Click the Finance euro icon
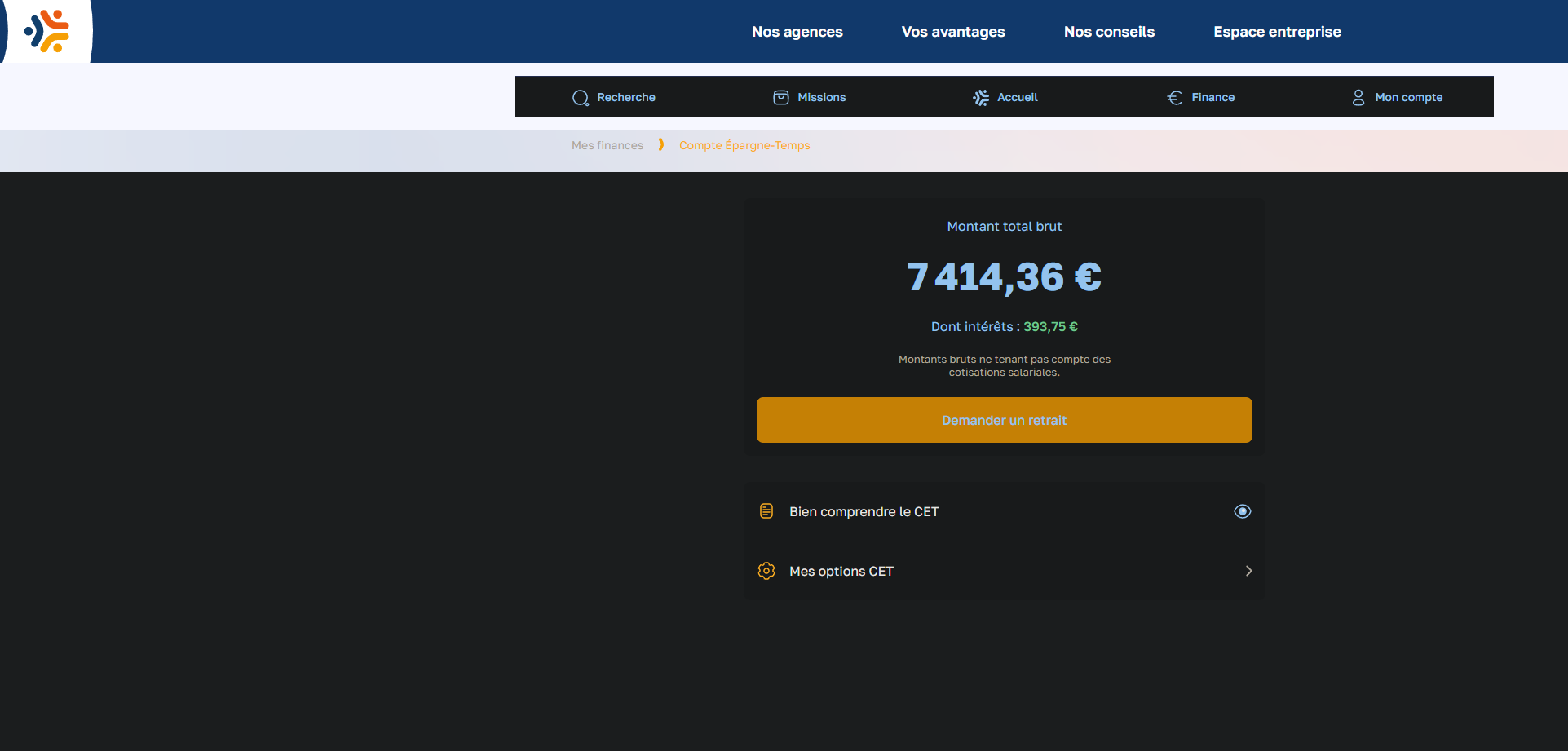This screenshot has height=751, width=1568. click(x=1174, y=98)
